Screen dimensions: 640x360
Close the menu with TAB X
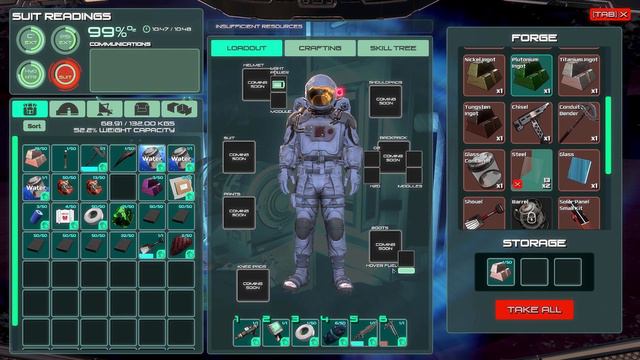(610, 15)
